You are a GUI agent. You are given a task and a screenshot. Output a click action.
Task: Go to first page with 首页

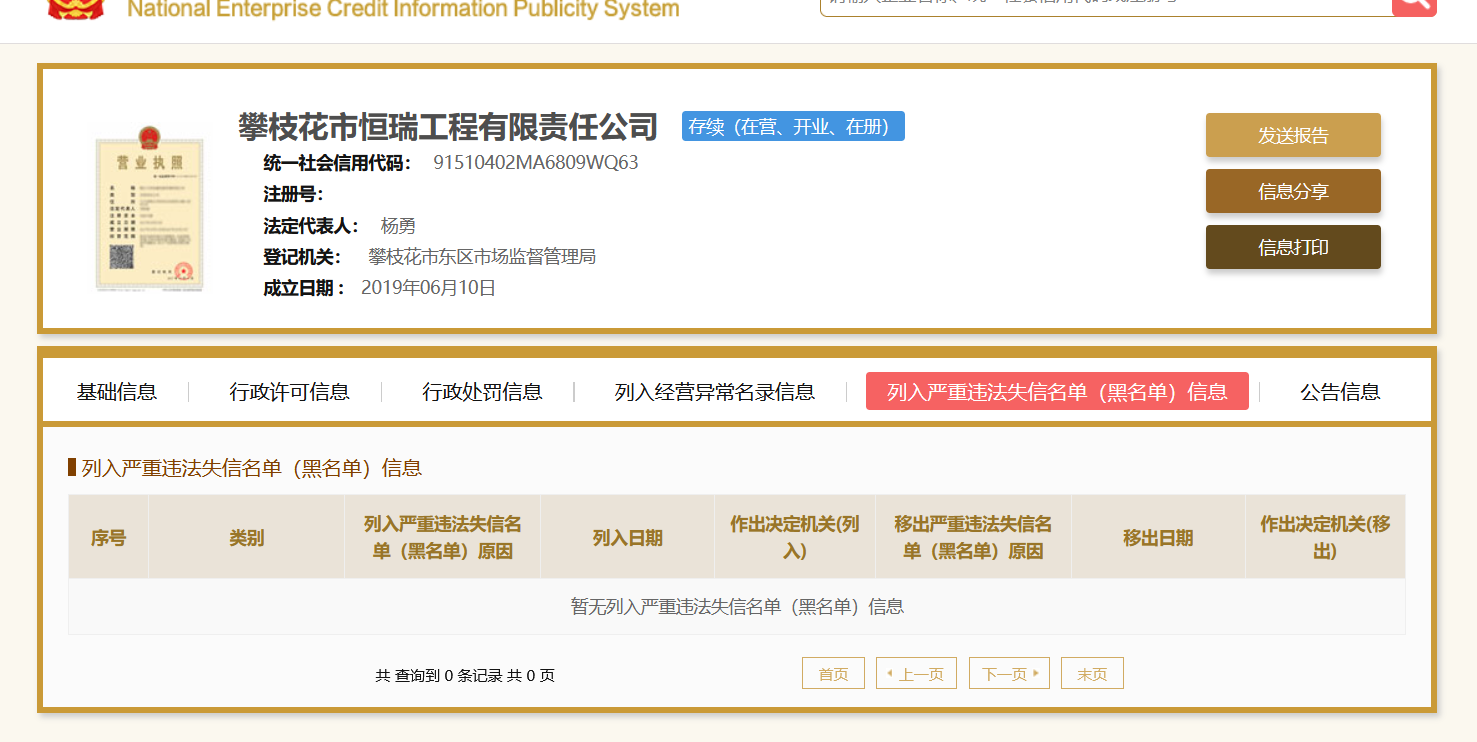point(833,674)
